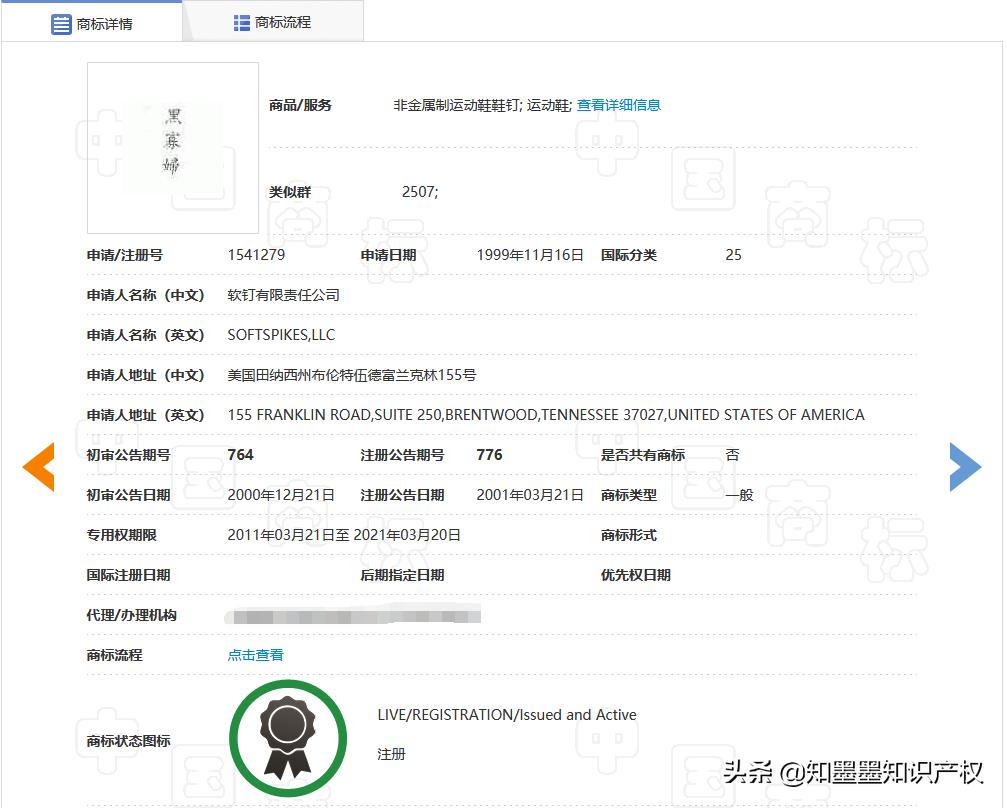Click the 类似群 value 2507
This screenshot has height=808, width=1007.
point(419,191)
